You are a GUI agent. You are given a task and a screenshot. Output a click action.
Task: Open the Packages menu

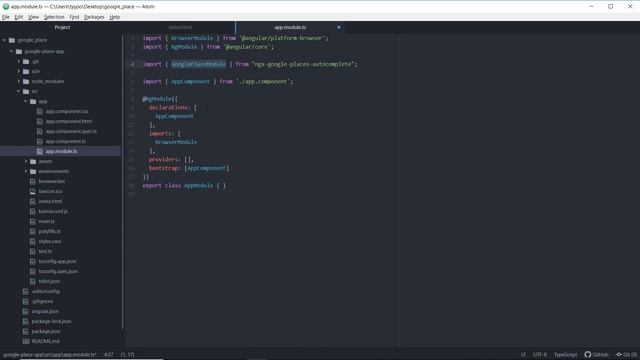coord(94,17)
